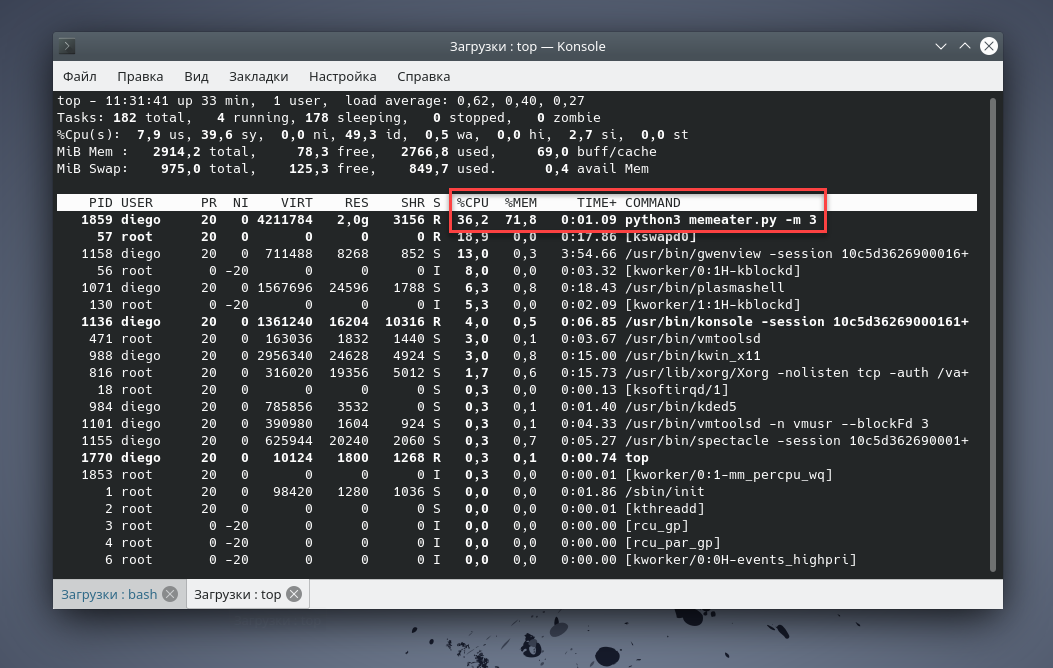Open the Настройка menu
Viewport: 1053px width, 668px height.
(x=342, y=76)
